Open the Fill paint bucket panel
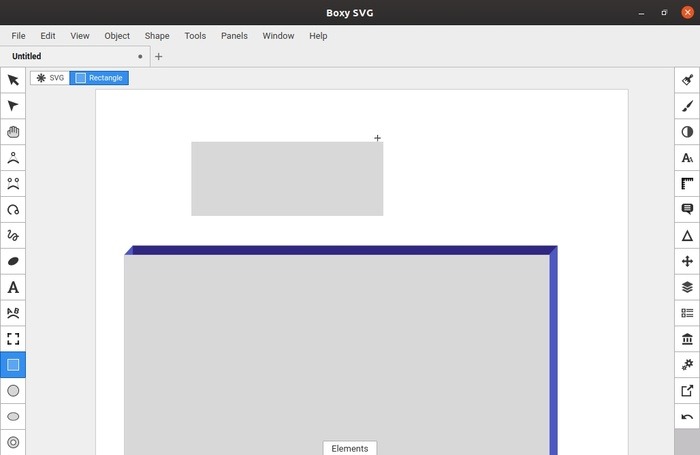 click(x=687, y=80)
